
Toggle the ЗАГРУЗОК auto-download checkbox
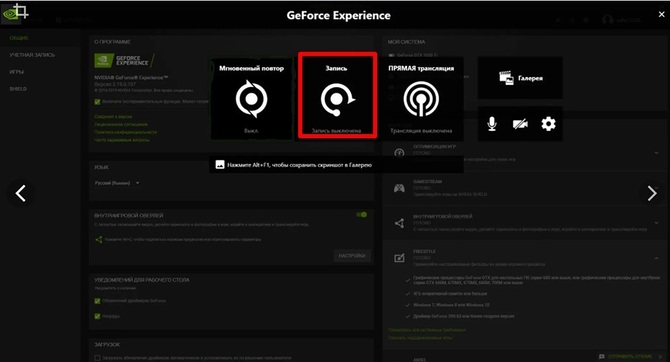tap(97, 358)
